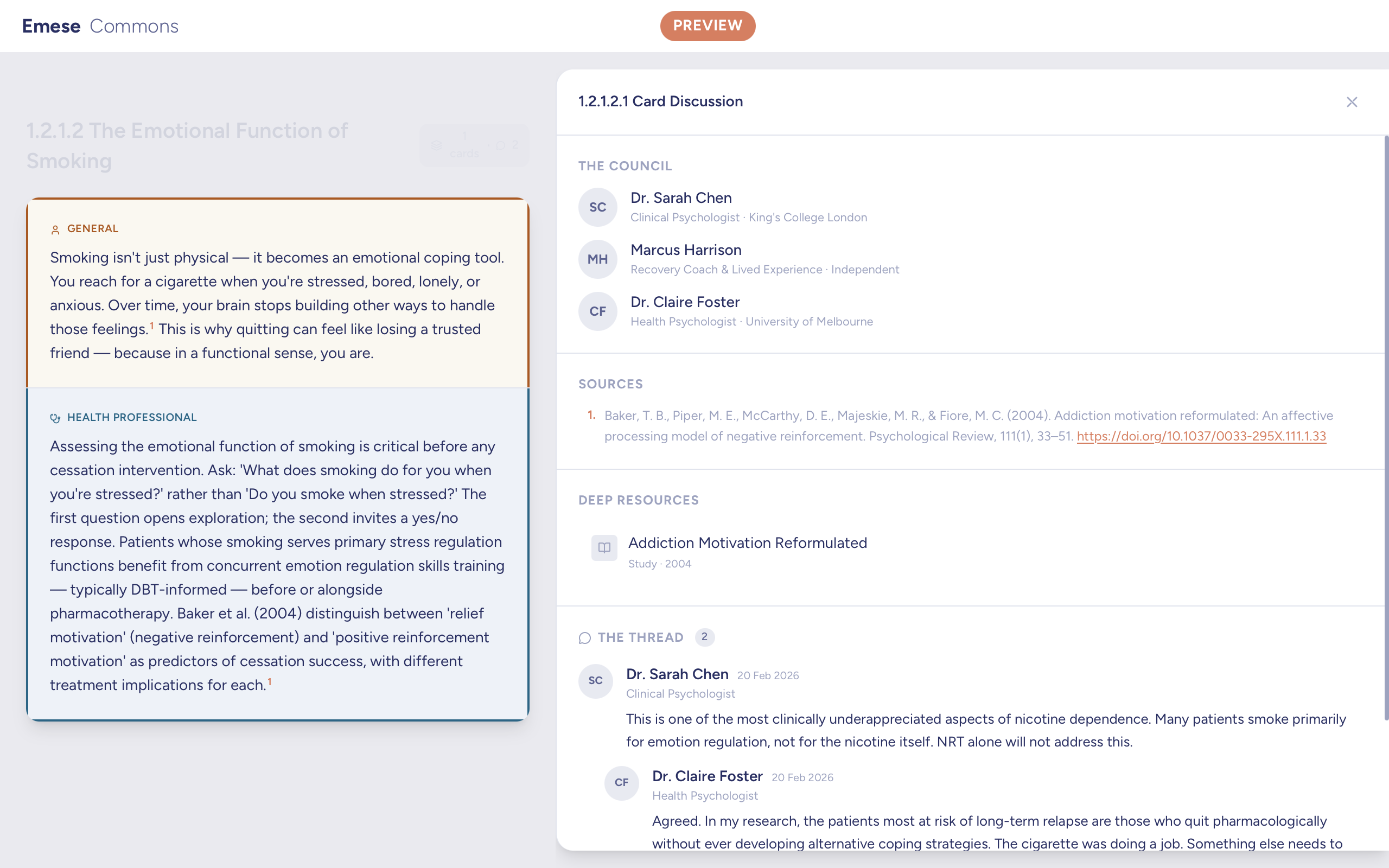The height and width of the screenshot is (868, 1389).
Task: Click the person icon on the GENERAL card
Action: pos(55,228)
